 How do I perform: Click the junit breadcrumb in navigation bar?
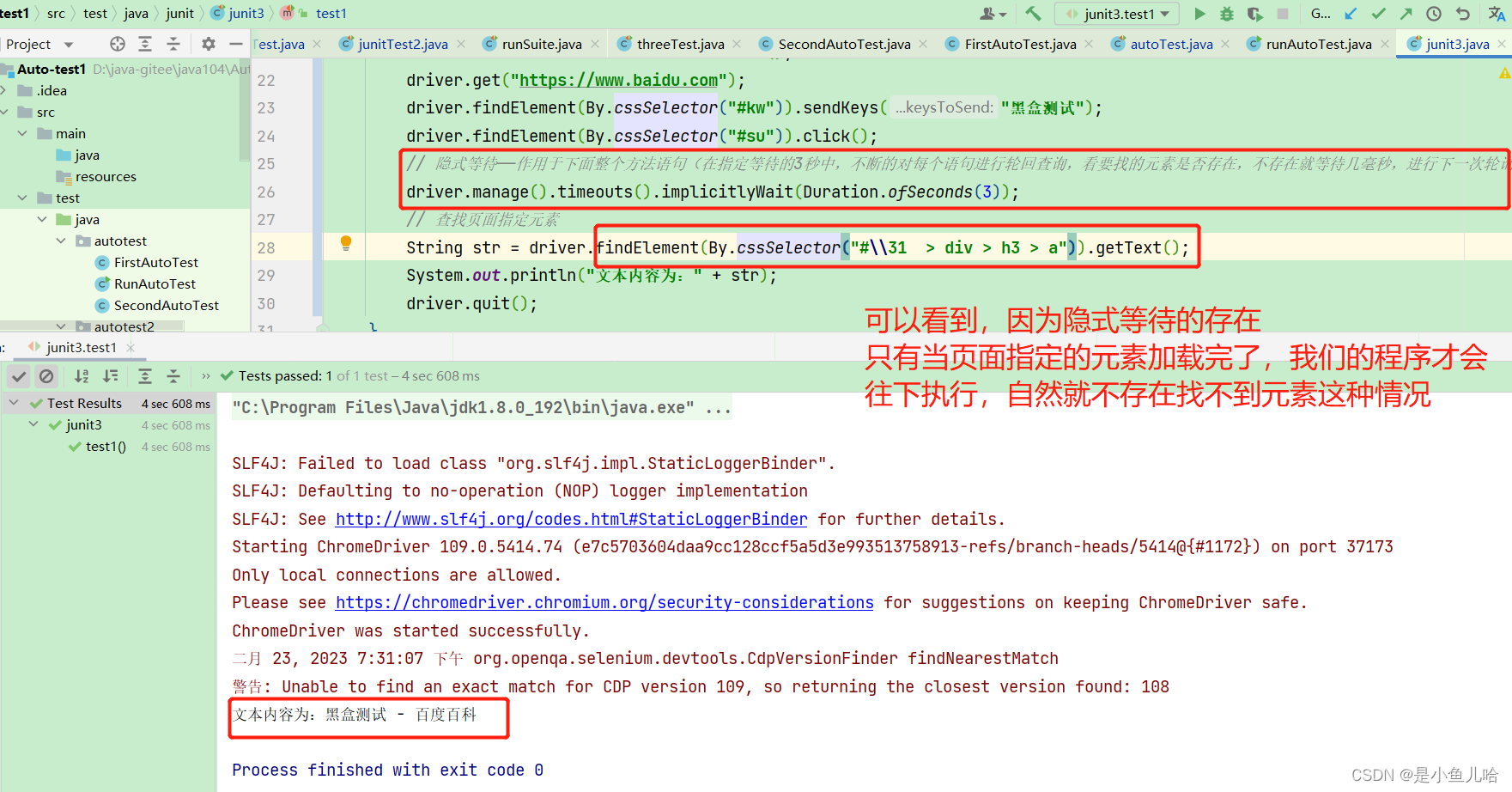(x=179, y=13)
